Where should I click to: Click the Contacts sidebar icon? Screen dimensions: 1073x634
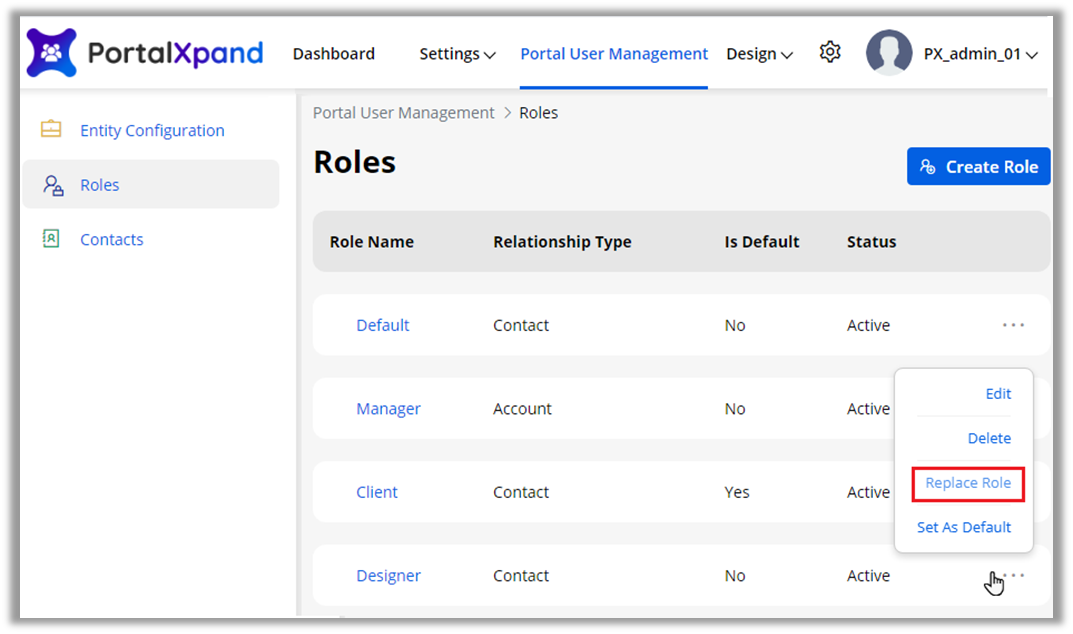coord(51,239)
